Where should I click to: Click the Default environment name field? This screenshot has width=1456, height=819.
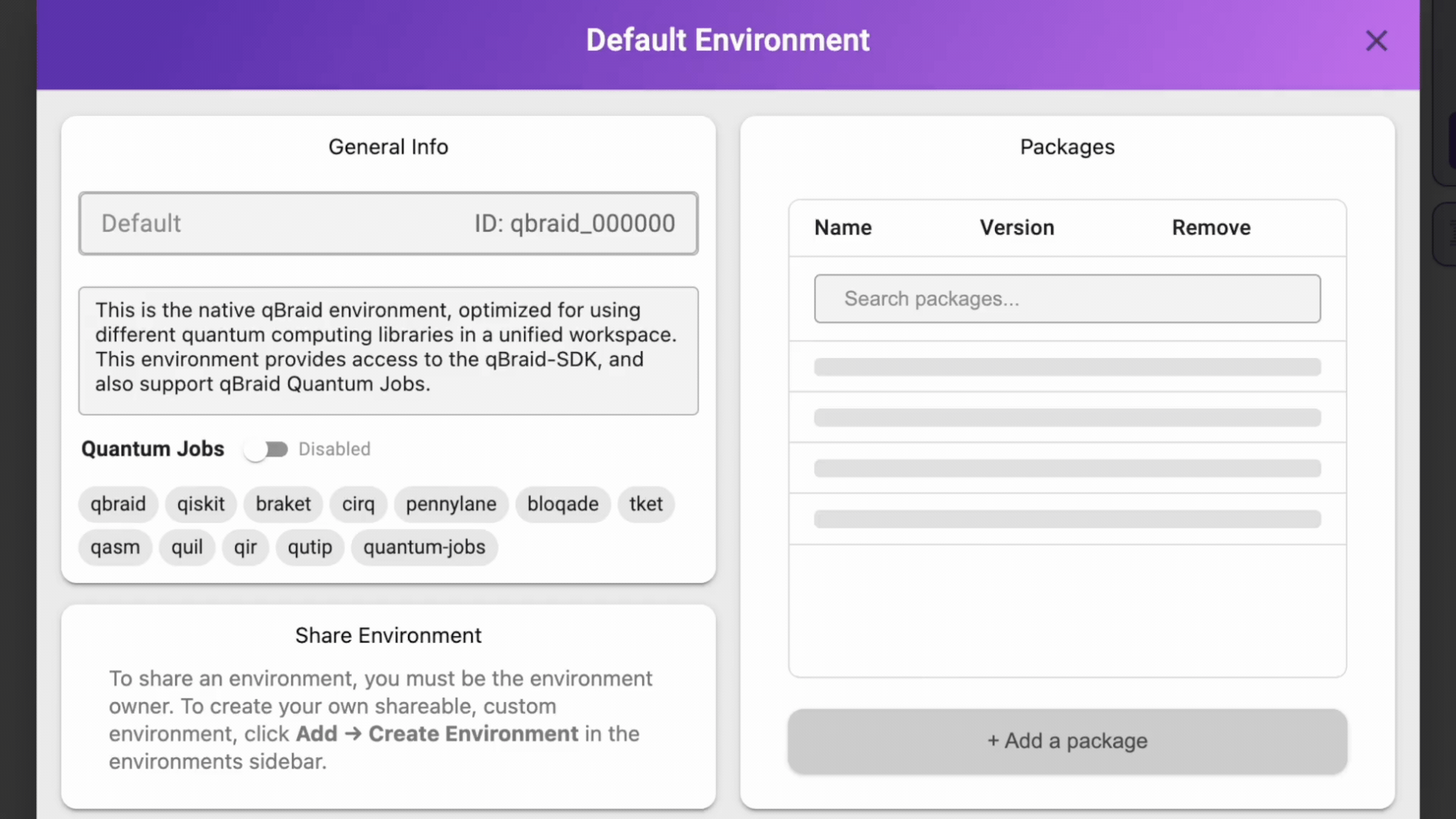(269, 224)
